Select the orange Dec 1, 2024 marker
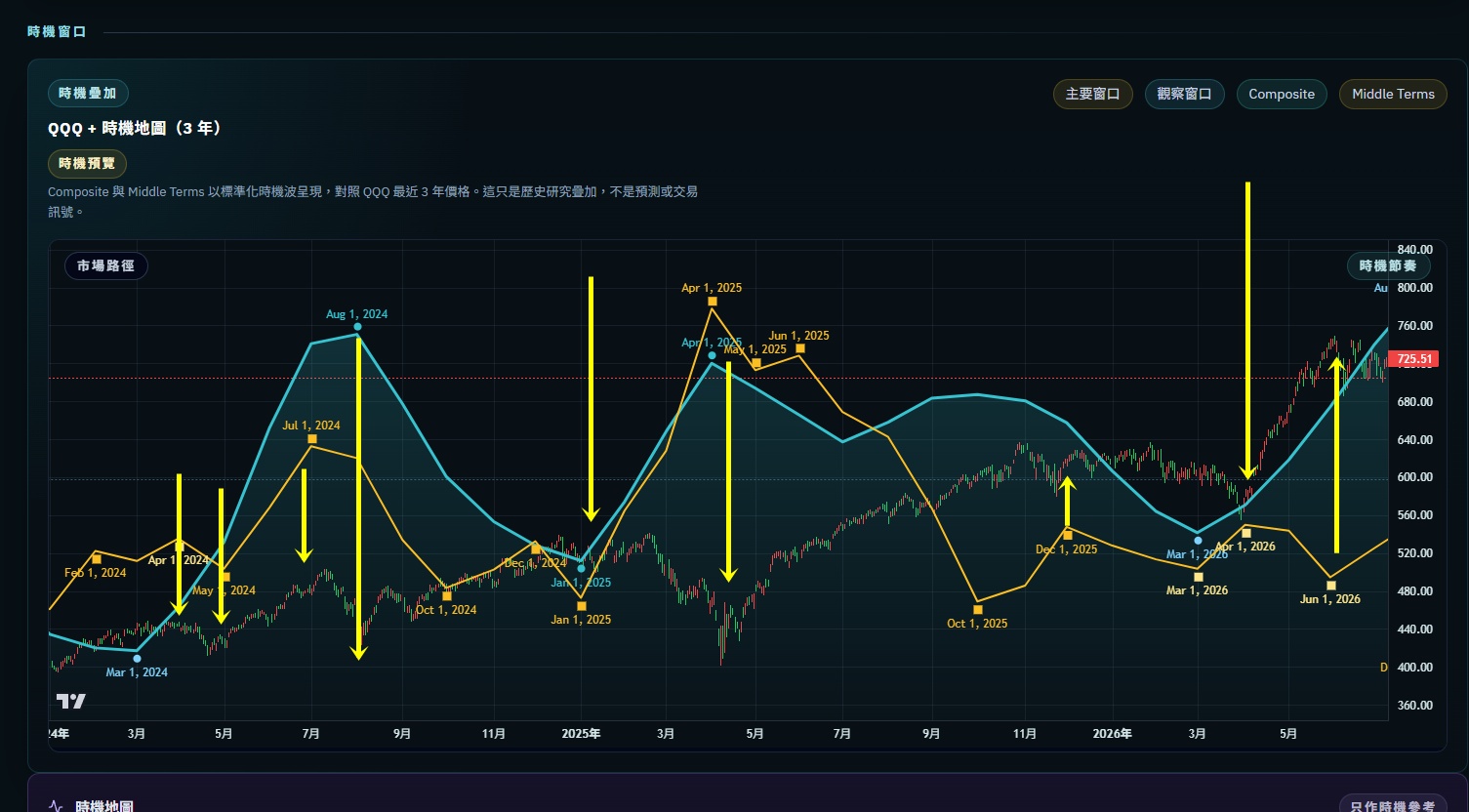The height and width of the screenshot is (812, 1469). point(536,548)
